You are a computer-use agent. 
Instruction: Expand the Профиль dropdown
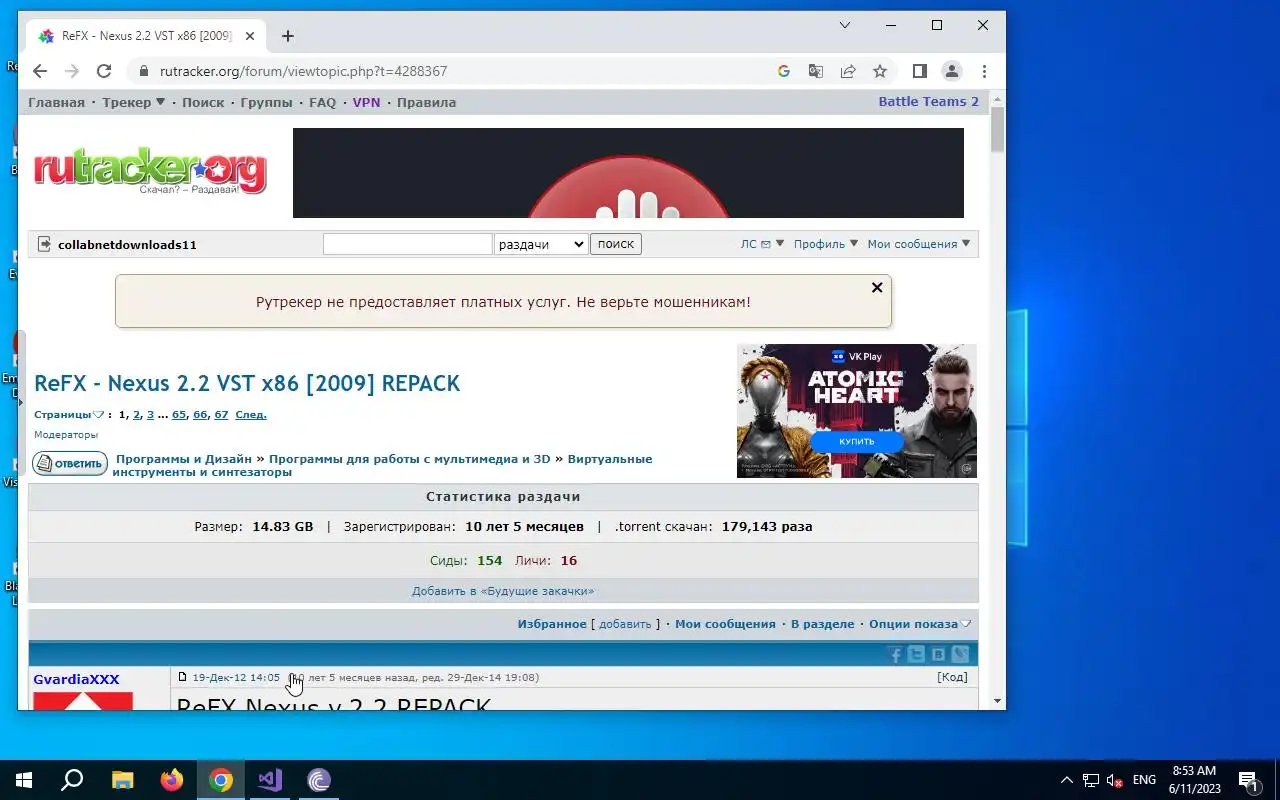[826, 244]
